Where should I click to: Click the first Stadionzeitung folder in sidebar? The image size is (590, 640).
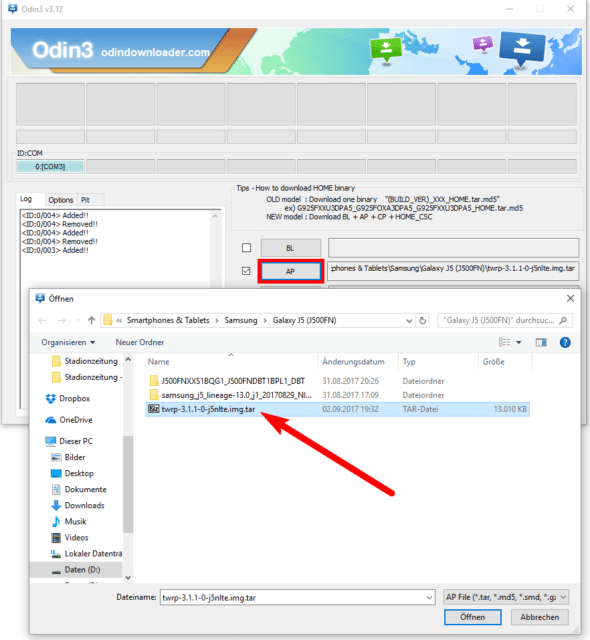pos(84,361)
